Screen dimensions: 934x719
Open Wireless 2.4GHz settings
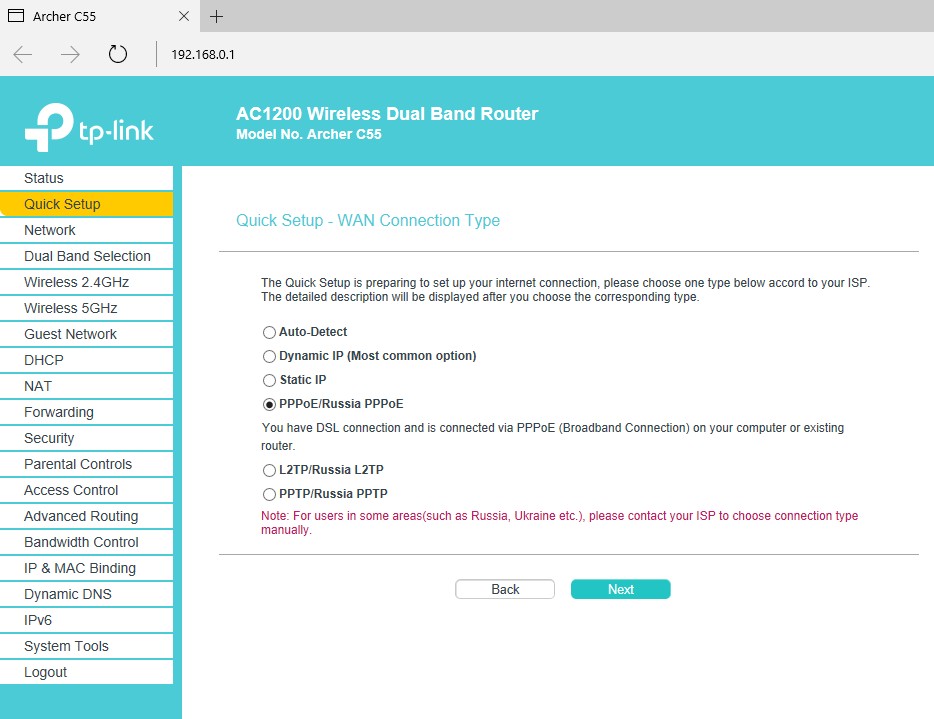click(86, 282)
